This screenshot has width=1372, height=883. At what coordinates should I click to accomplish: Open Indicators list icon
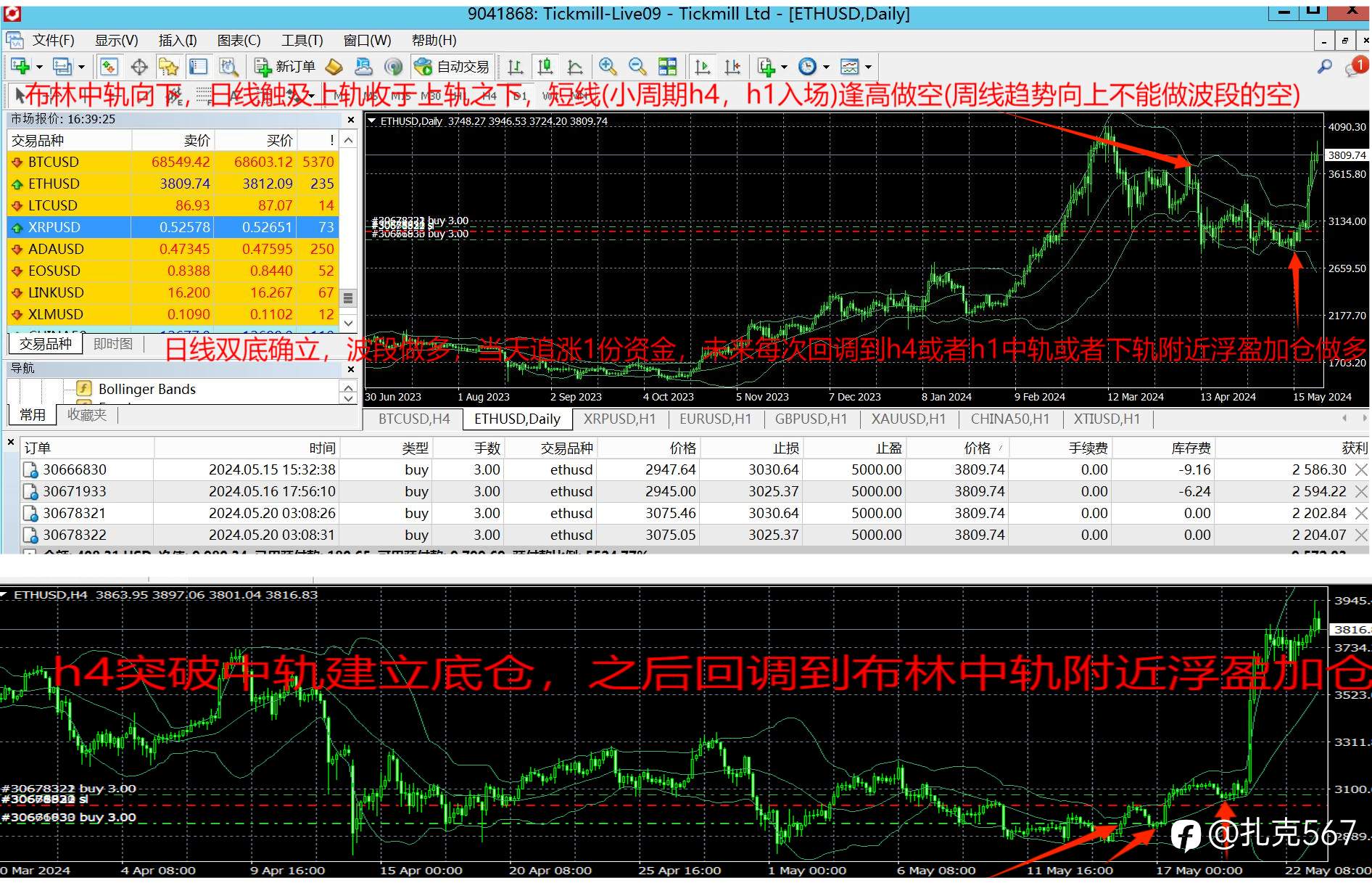(x=766, y=67)
